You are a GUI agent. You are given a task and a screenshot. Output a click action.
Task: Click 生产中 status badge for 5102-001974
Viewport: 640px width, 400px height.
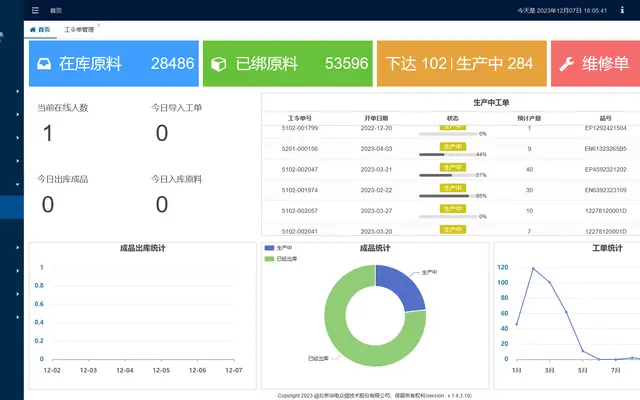(453, 188)
